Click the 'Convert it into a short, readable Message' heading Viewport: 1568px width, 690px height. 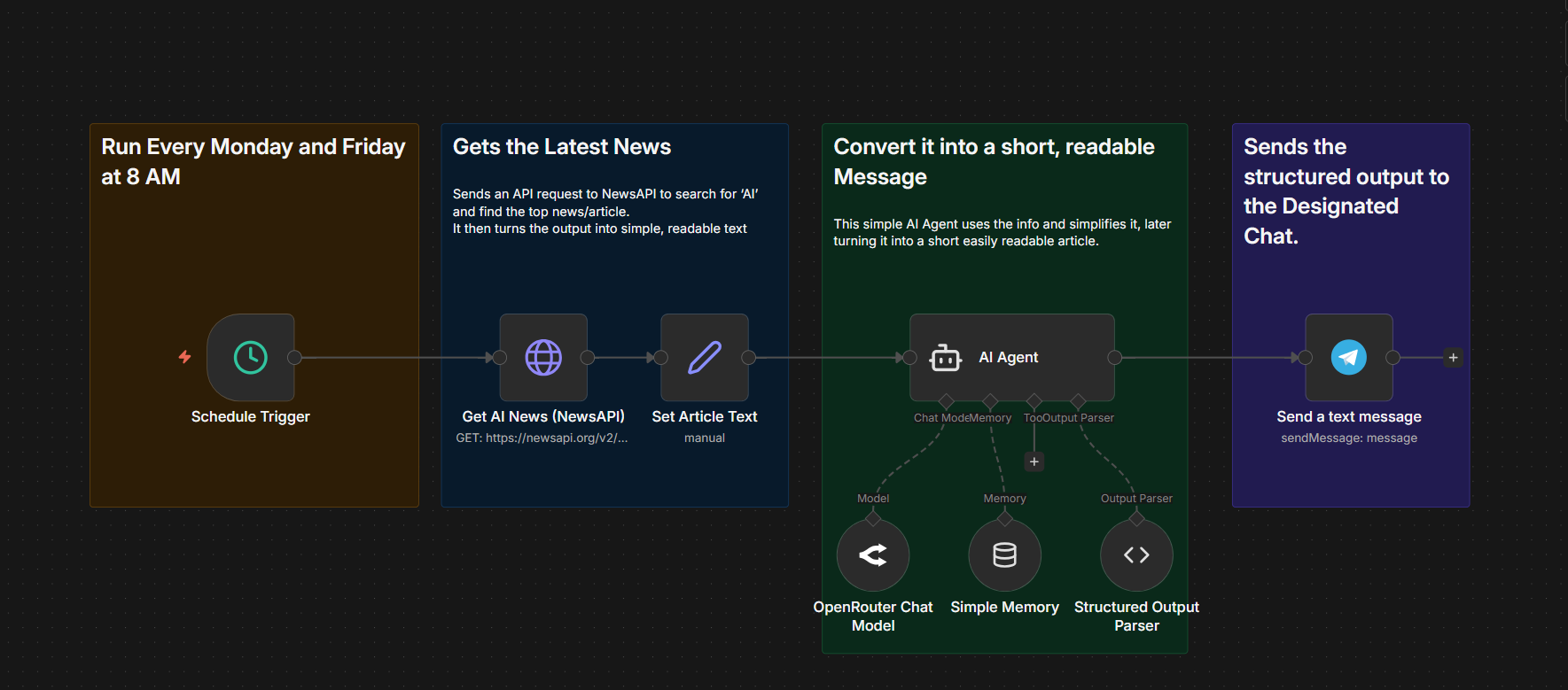tap(994, 162)
